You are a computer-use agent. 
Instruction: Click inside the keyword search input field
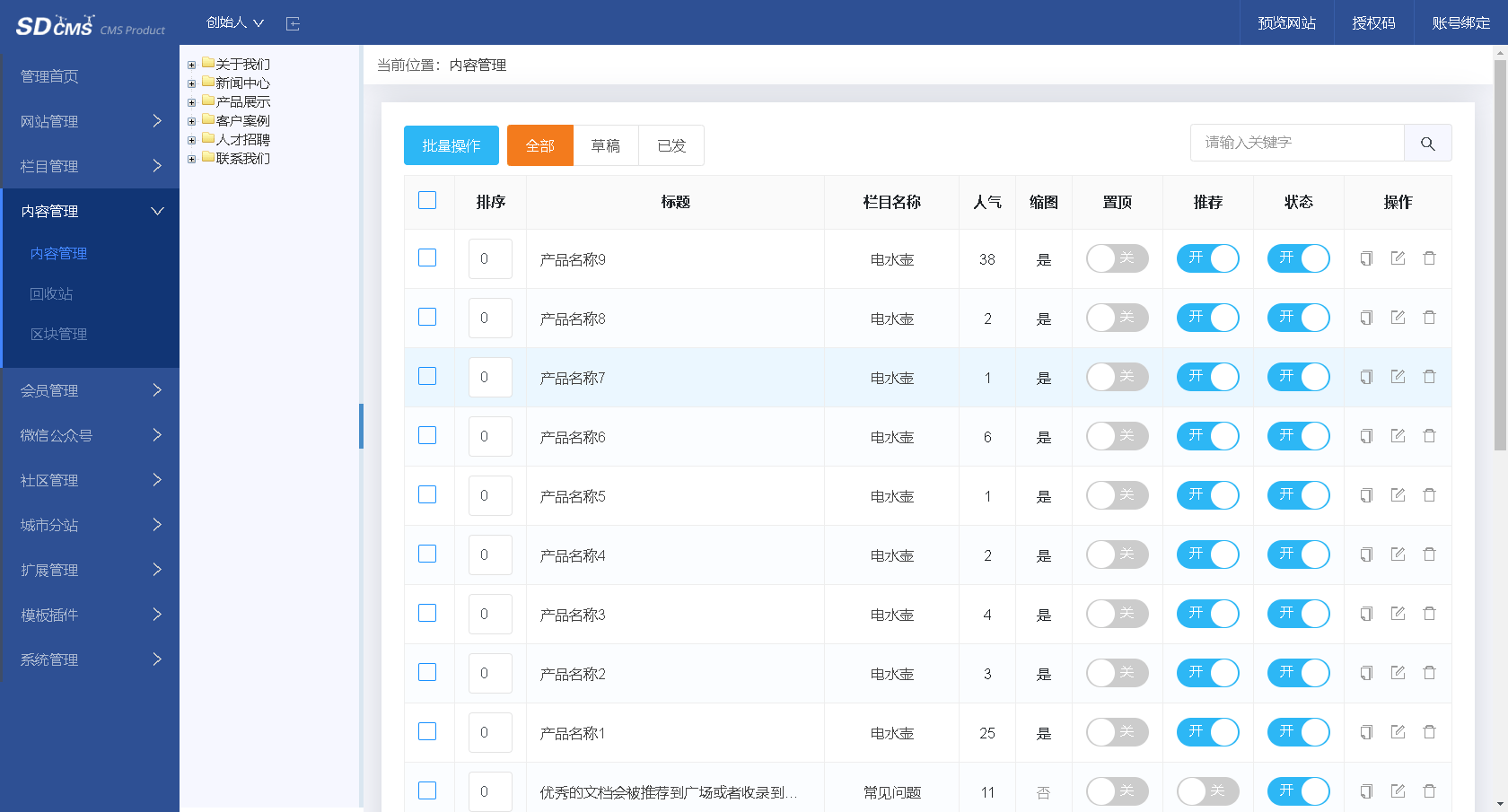(x=1297, y=142)
